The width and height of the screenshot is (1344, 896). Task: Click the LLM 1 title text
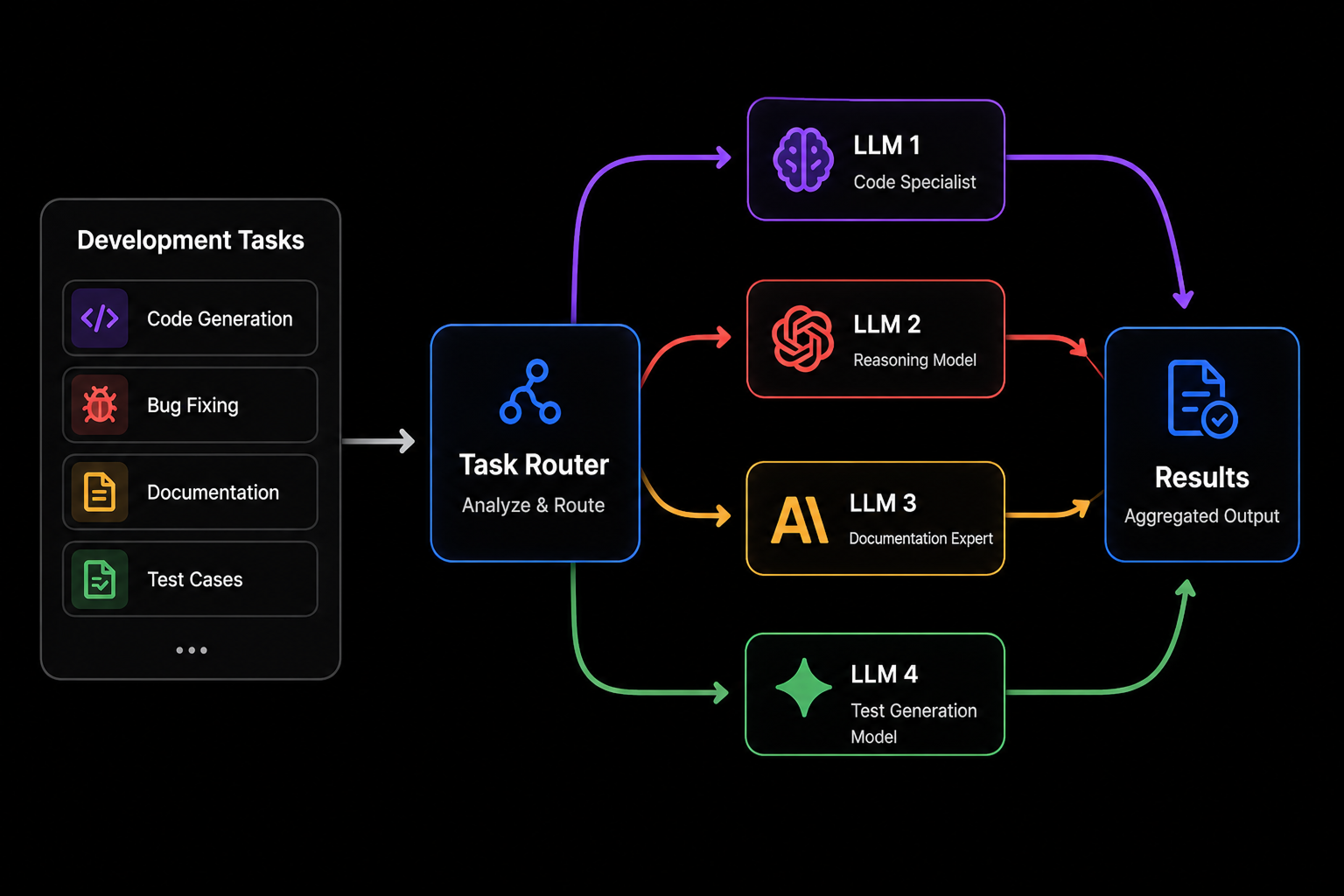coord(886,145)
